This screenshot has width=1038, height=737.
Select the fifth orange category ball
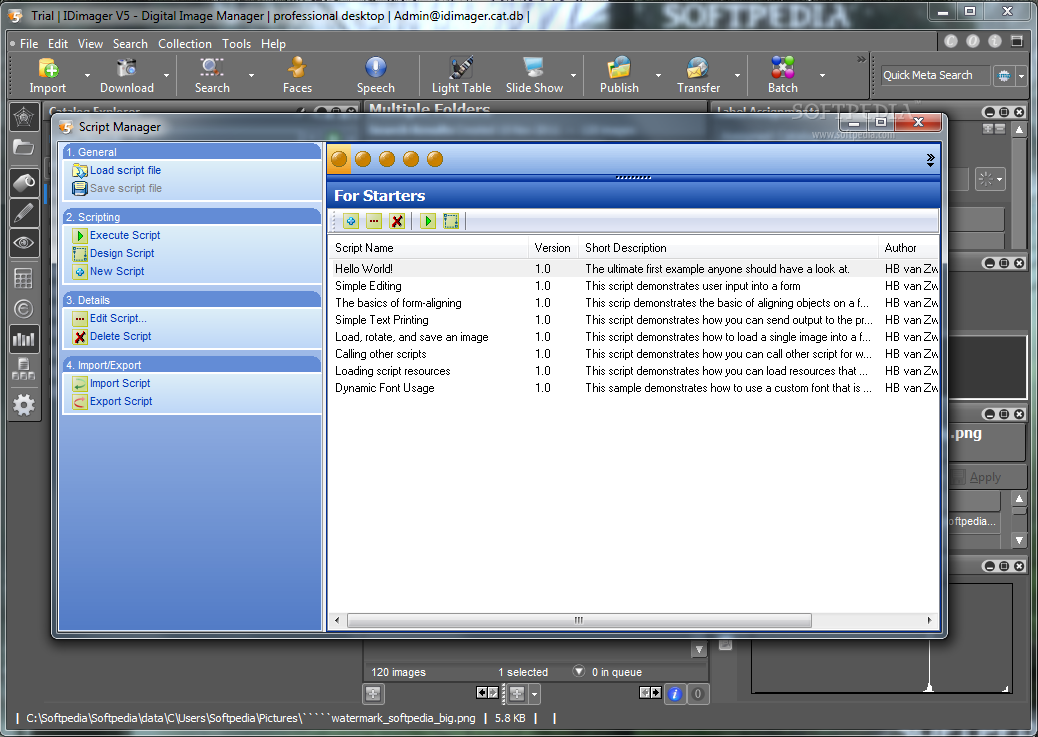click(x=434, y=159)
